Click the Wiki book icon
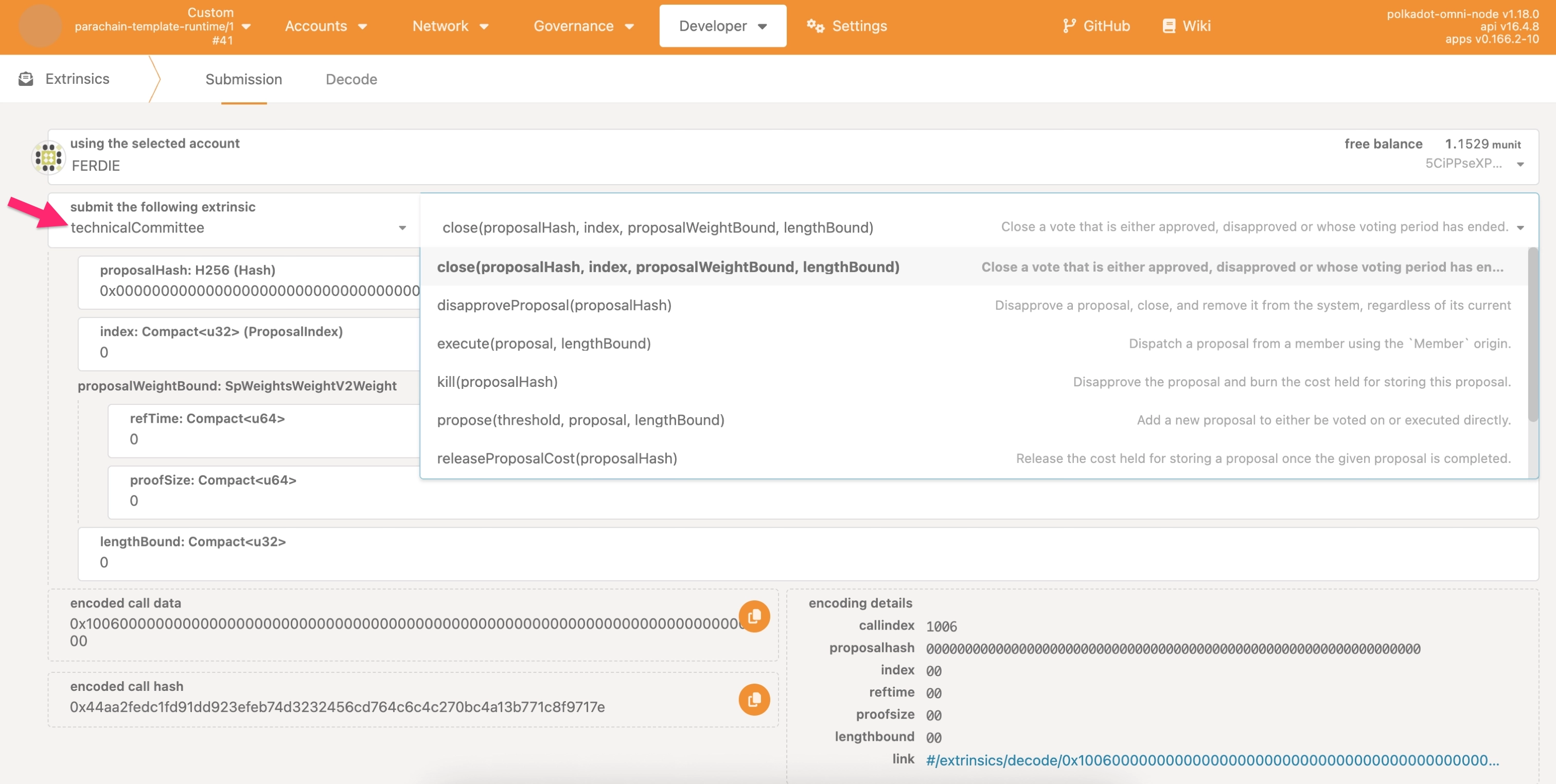The height and width of the screenshot is (784, 1556). coord(1169,26)
